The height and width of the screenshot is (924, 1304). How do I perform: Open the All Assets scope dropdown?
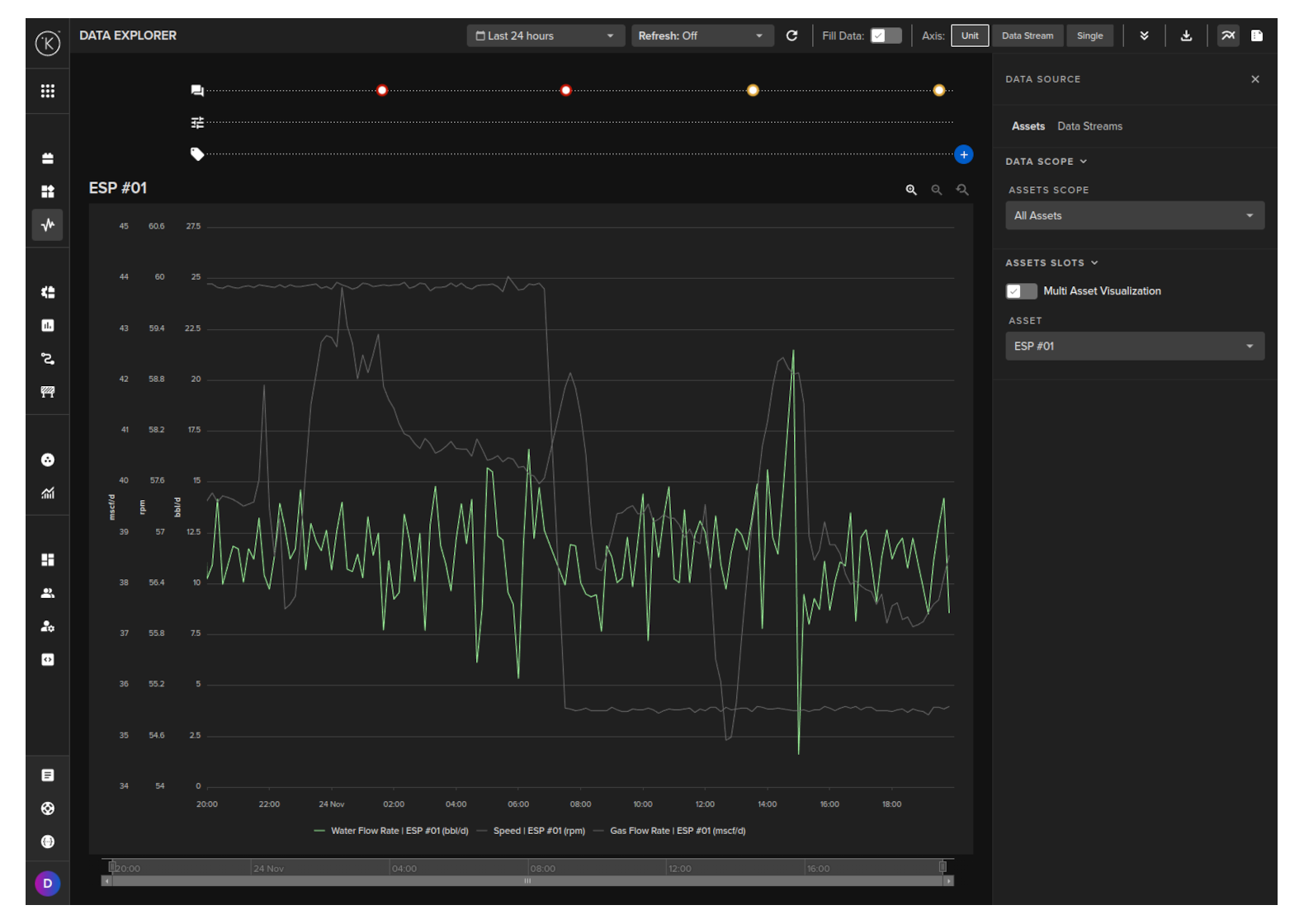pos(1134,216)
